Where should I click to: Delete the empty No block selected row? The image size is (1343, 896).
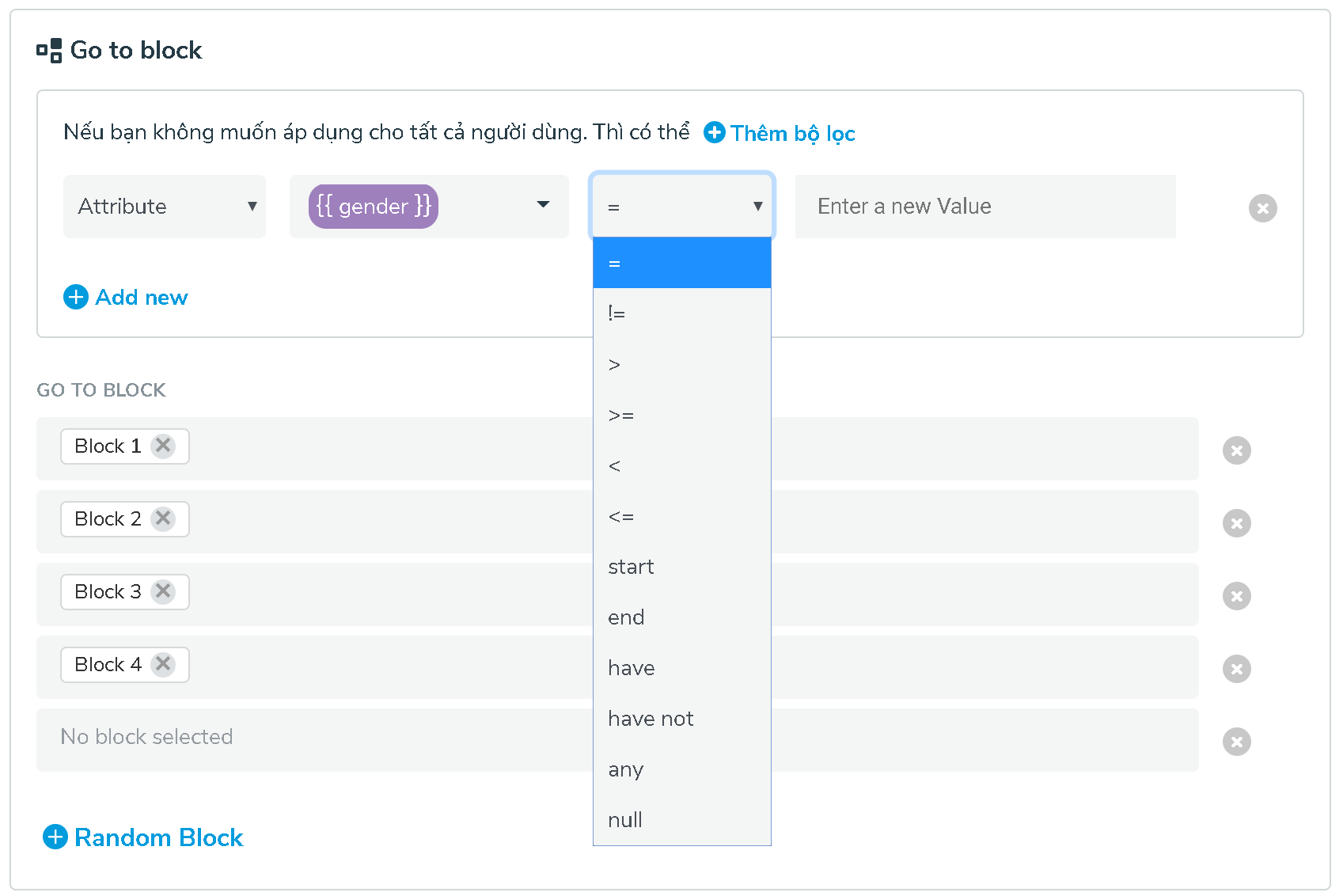(1236, 742)
